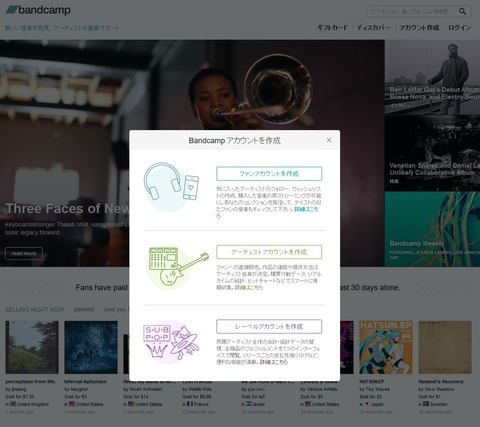Click レーベルアカウントを作成 button

[269, 326]
